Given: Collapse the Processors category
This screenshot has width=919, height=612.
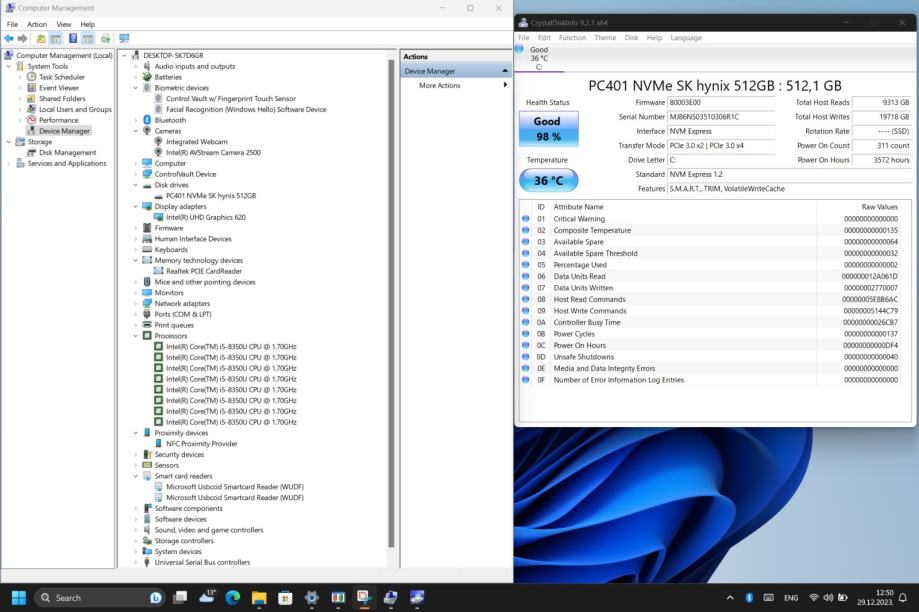Looking at the screenshot, I should [x=137, y=336].
